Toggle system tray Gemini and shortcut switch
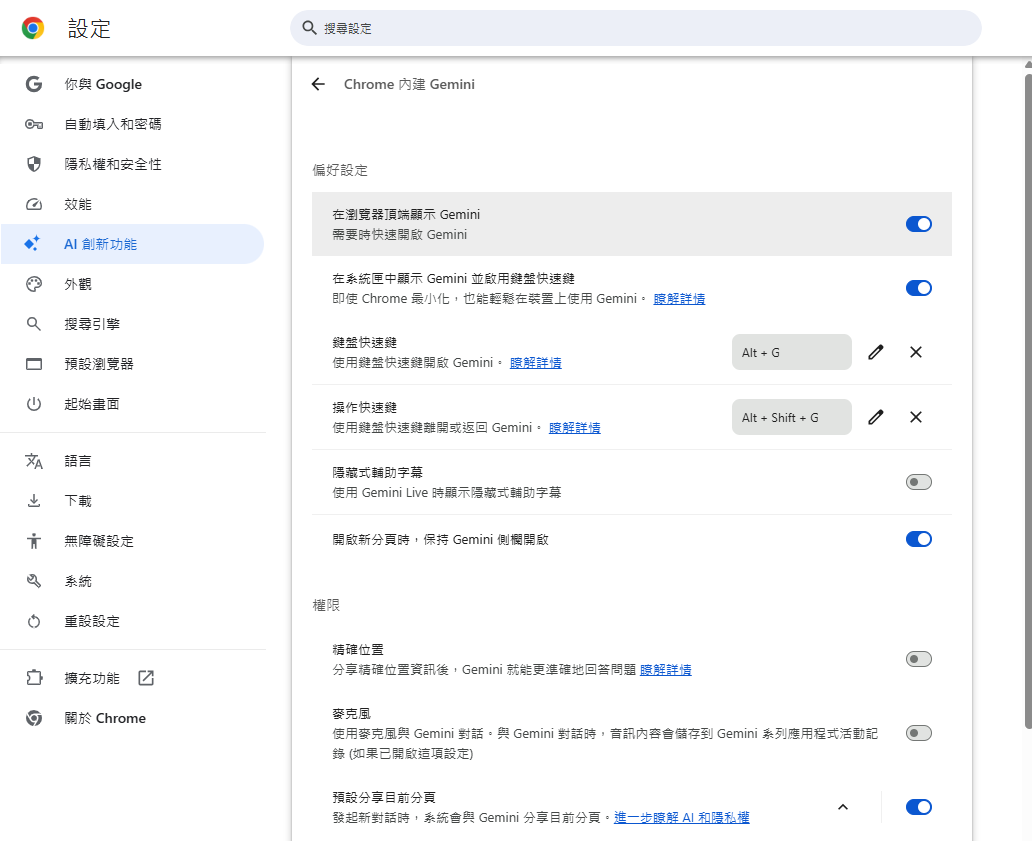 (919, 288)
